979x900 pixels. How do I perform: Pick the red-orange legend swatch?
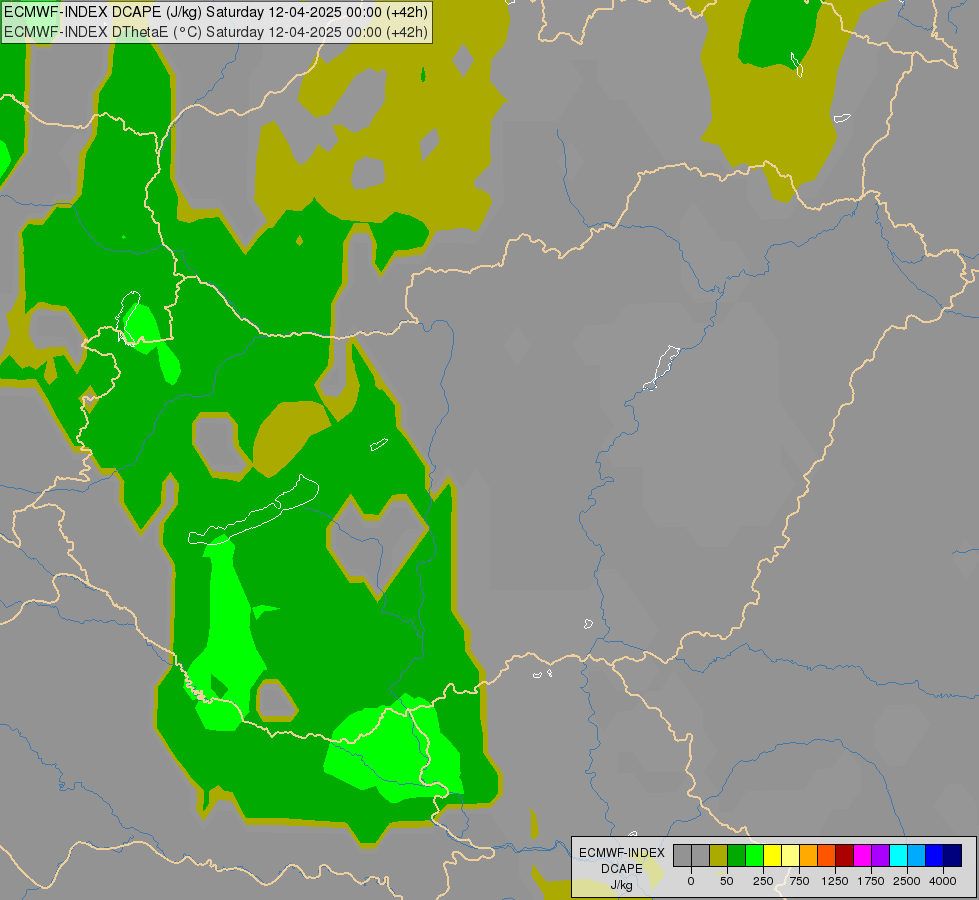[x=827, y=856]
